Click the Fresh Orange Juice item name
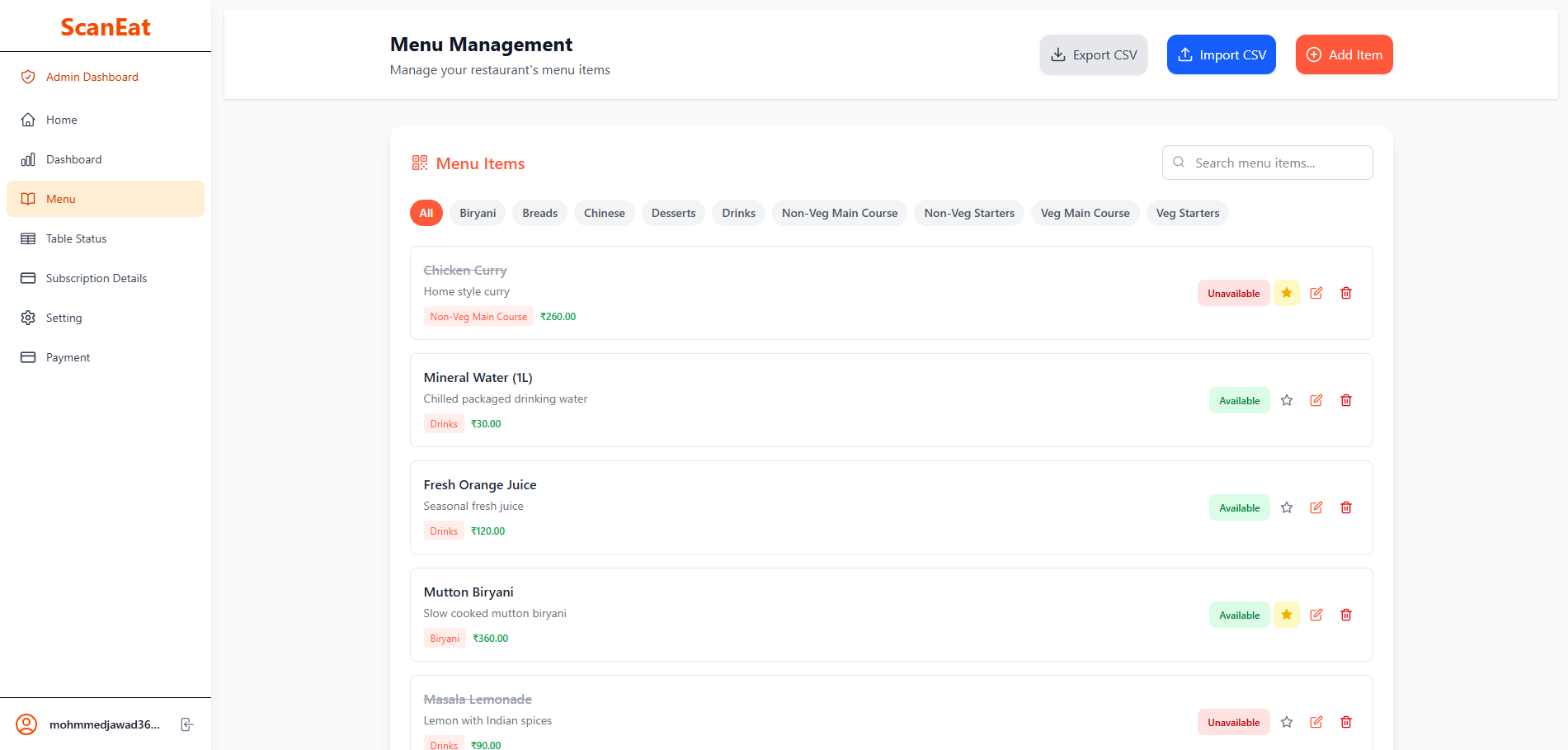The image size is (1568, 750). point(480,484)
